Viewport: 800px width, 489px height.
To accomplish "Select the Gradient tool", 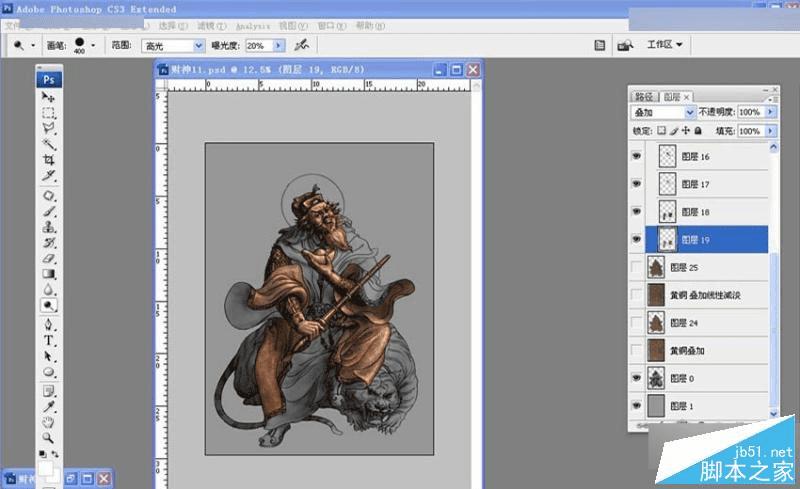I will (48, 274).
